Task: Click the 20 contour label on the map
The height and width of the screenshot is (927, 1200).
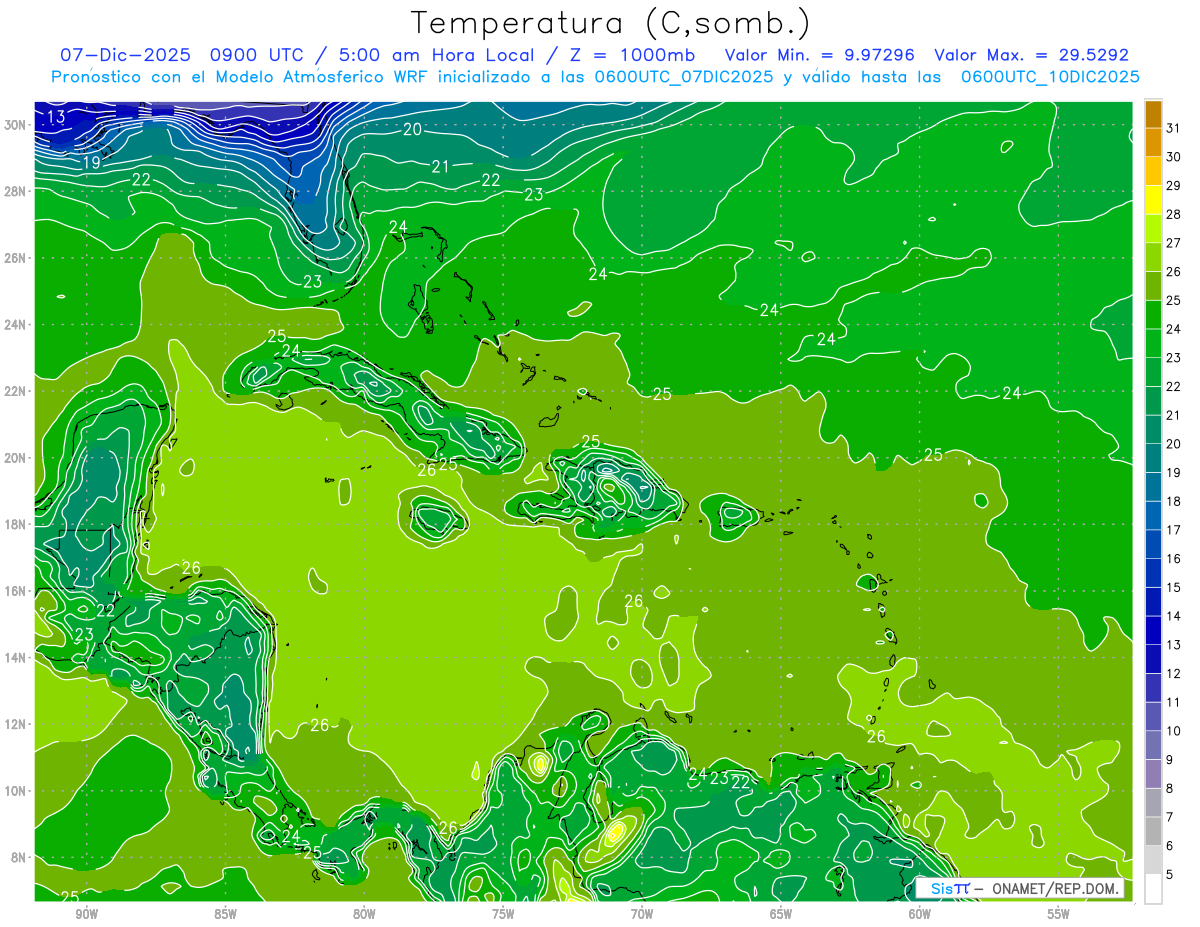Action: (413, 129)
